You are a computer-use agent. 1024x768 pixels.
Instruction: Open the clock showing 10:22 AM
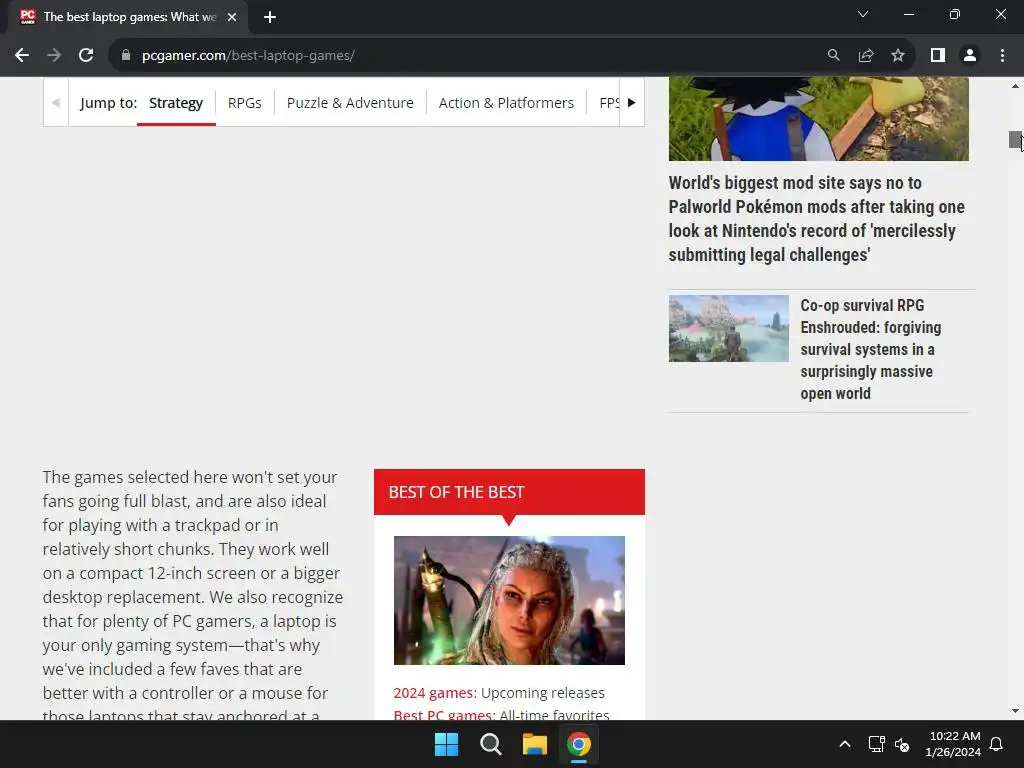click(953, 744)
